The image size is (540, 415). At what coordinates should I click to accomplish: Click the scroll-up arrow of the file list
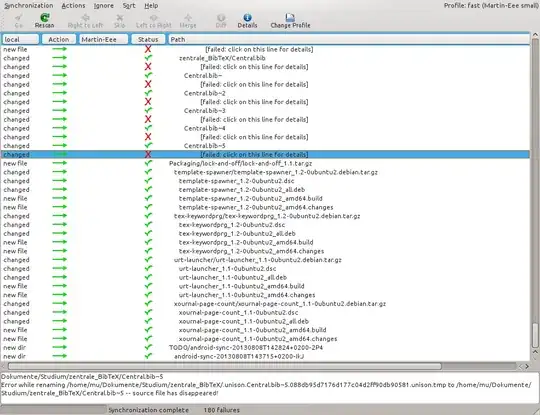coord(535,35)
